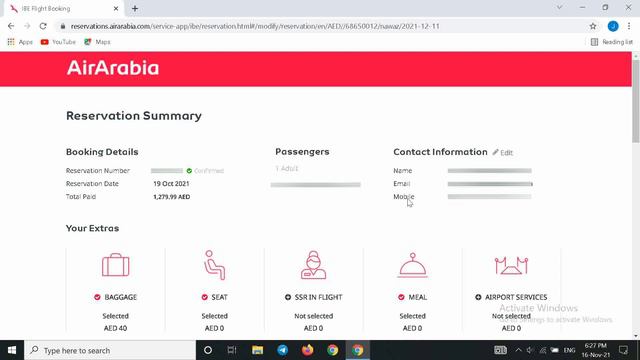
Task: Open the tab search dropdown chevron
Action: (x=560, y=8)
